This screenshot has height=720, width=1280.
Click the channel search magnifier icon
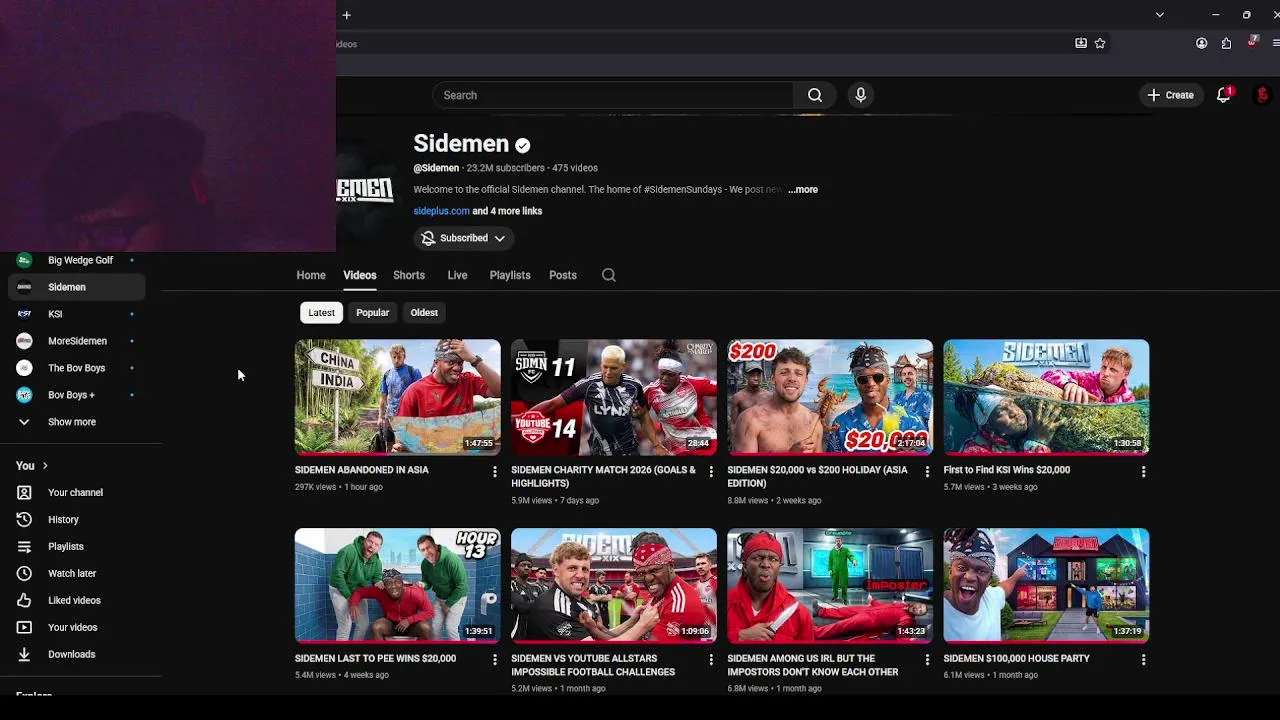pos(608,275)
